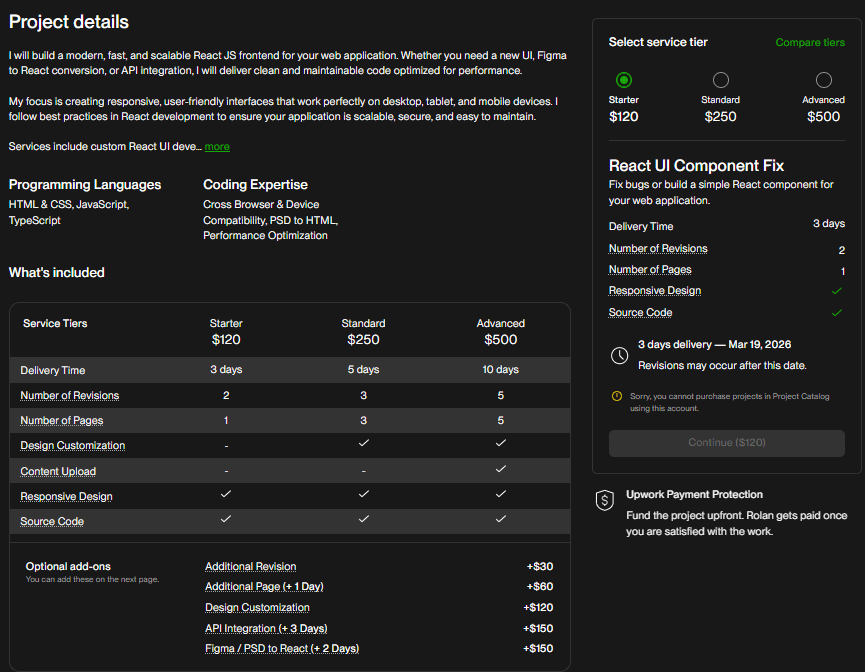The height and width of the screenshot is (672, 865).
Task: Click the Source Code checkmark in tier panel
Action: 838,313
